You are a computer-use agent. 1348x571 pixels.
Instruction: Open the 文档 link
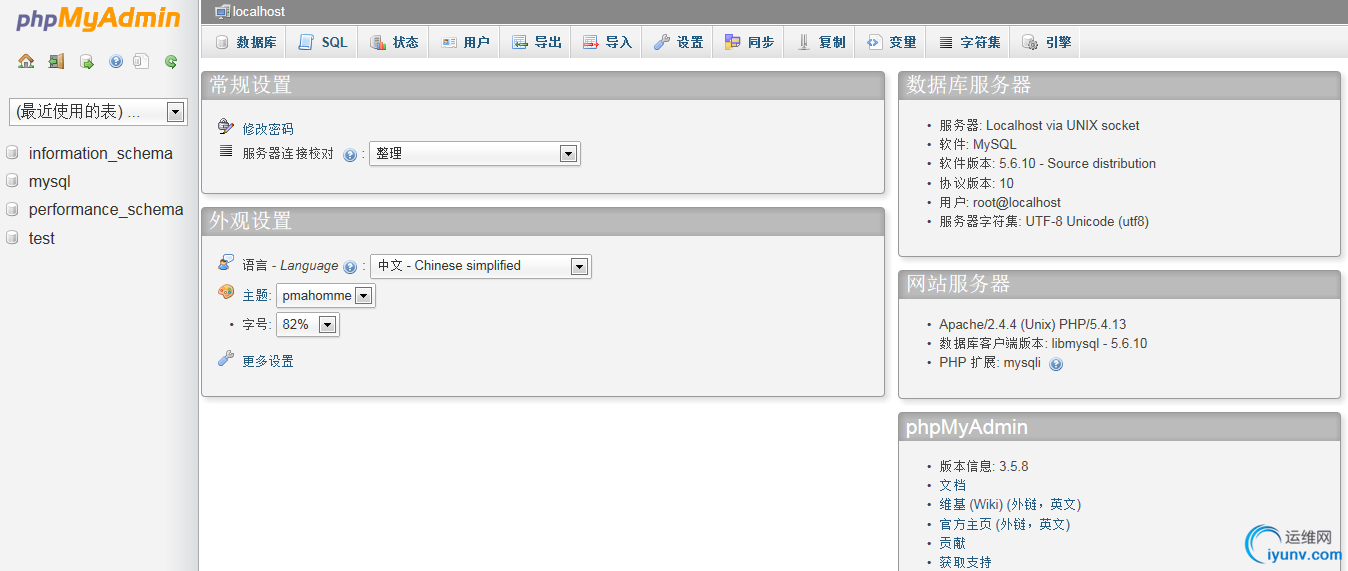coord(952,485)
